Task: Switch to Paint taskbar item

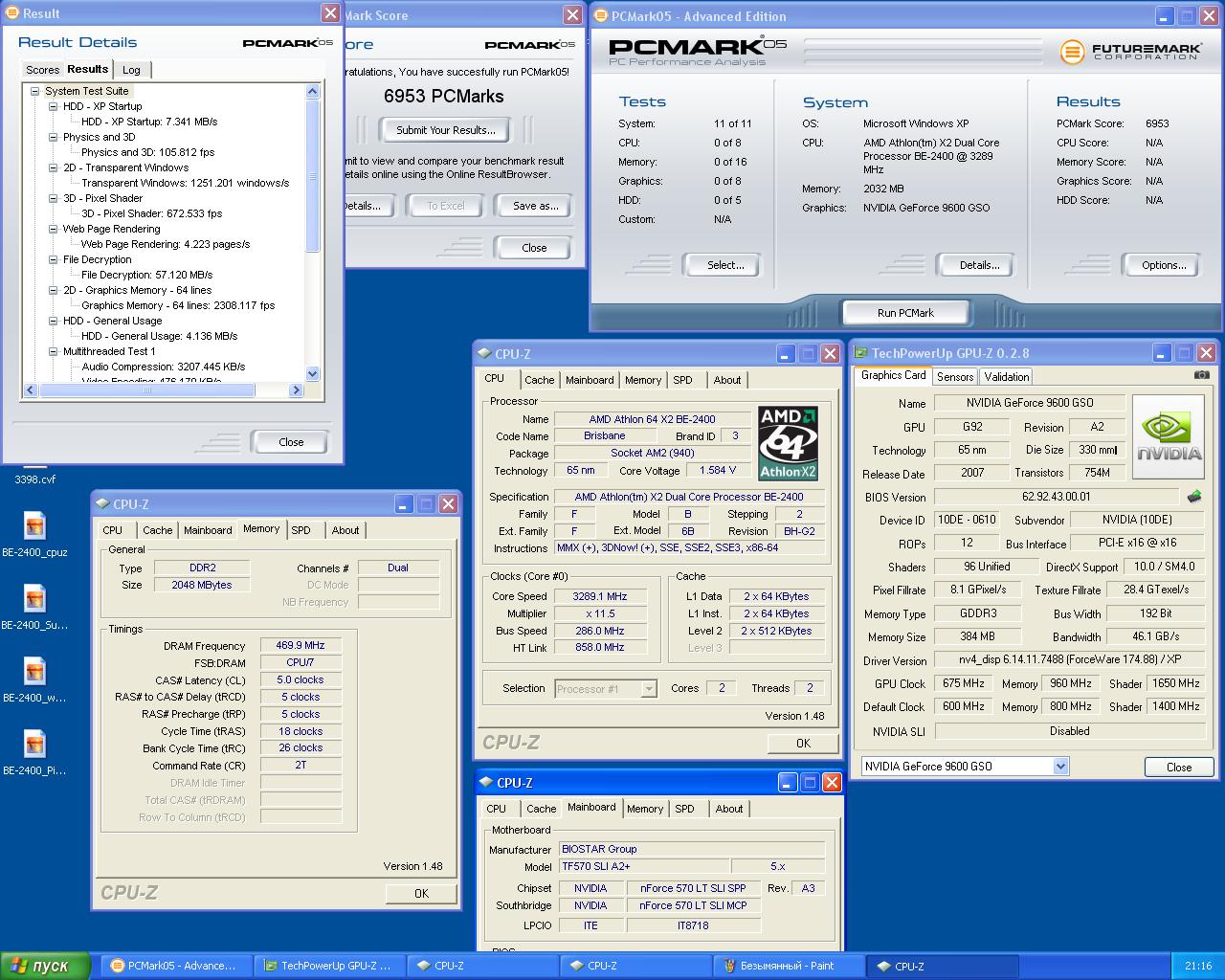Action: tap(789, 966)
